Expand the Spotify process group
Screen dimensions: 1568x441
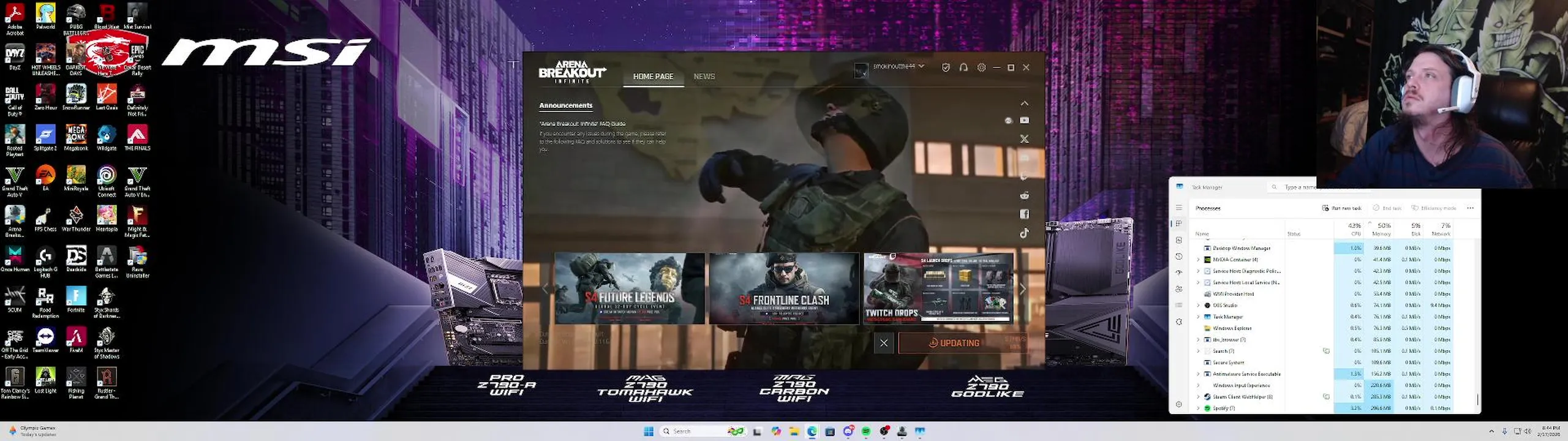1198,408
